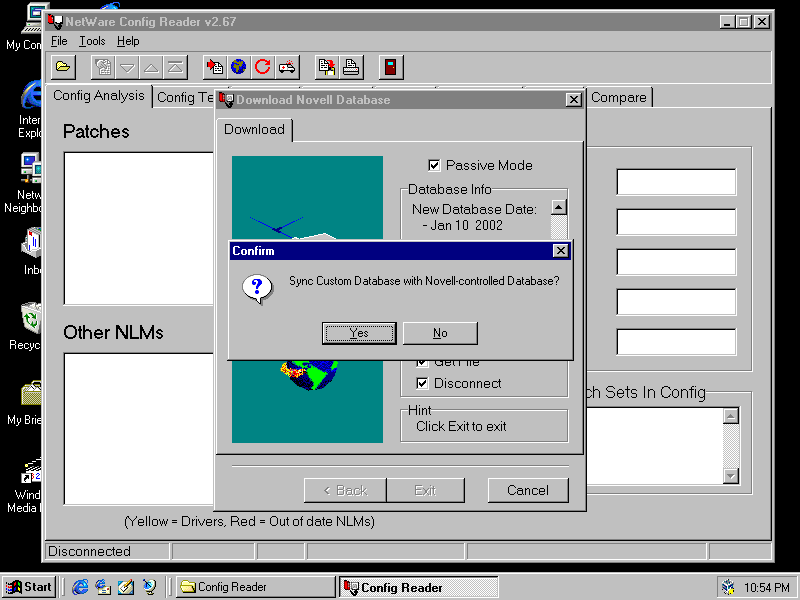The width and height of the screenshot is (800, 600).
Task: Click the red door exit icon
Action: pyautogui.click(x=391, y=67)
